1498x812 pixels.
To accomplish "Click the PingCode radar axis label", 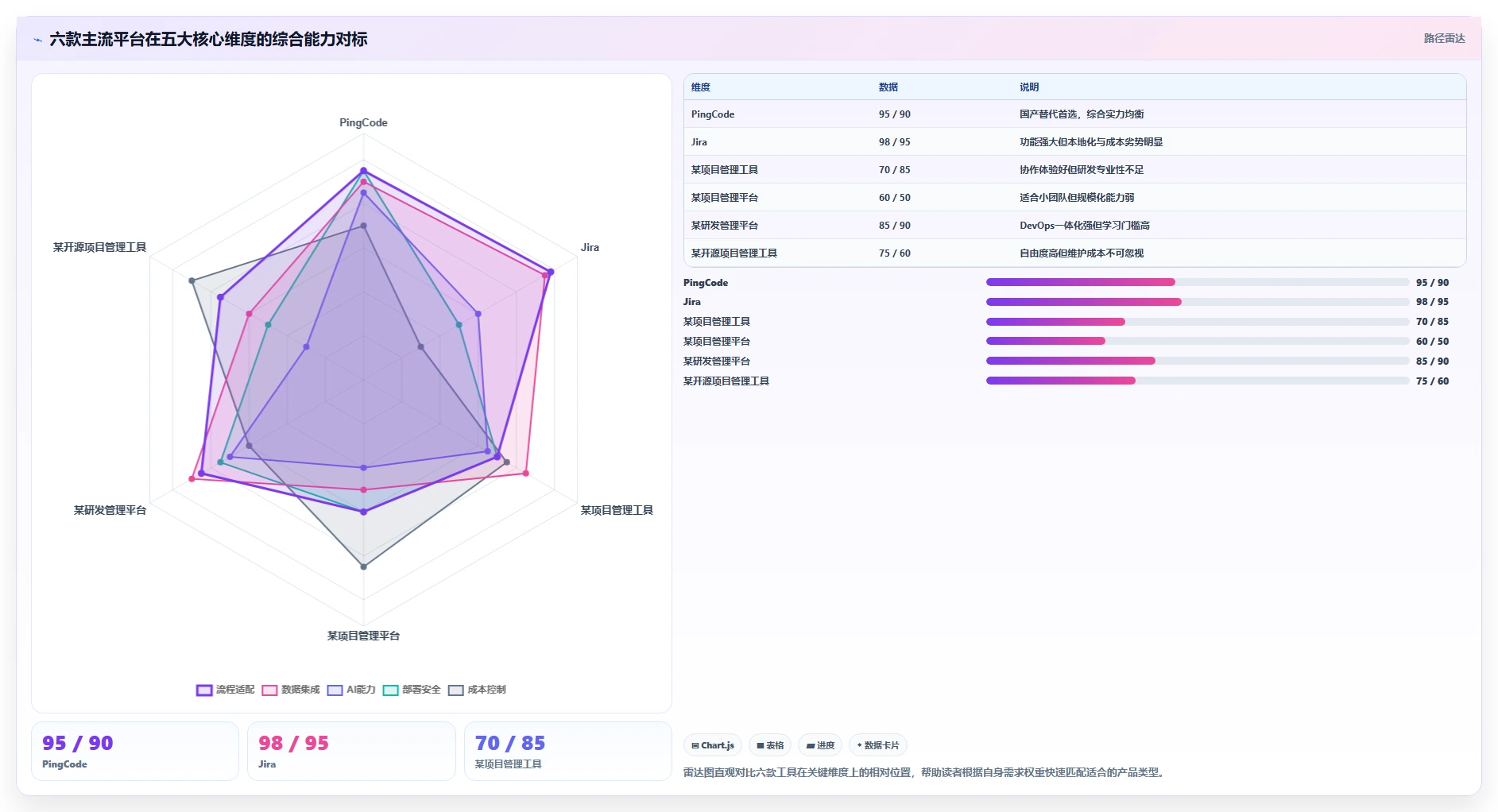I will (x=363, y=122).
